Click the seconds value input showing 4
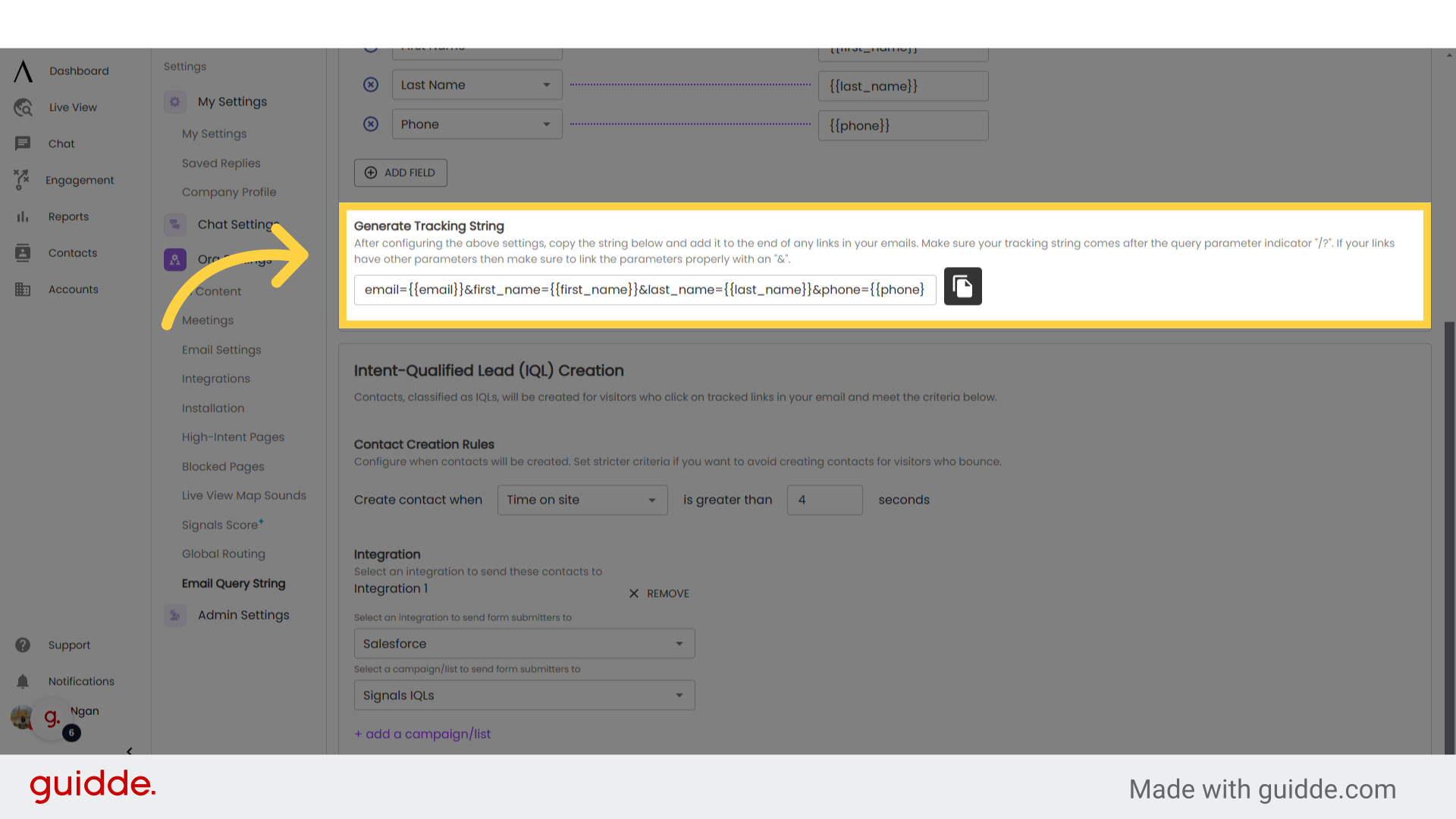 pos(824,500)
